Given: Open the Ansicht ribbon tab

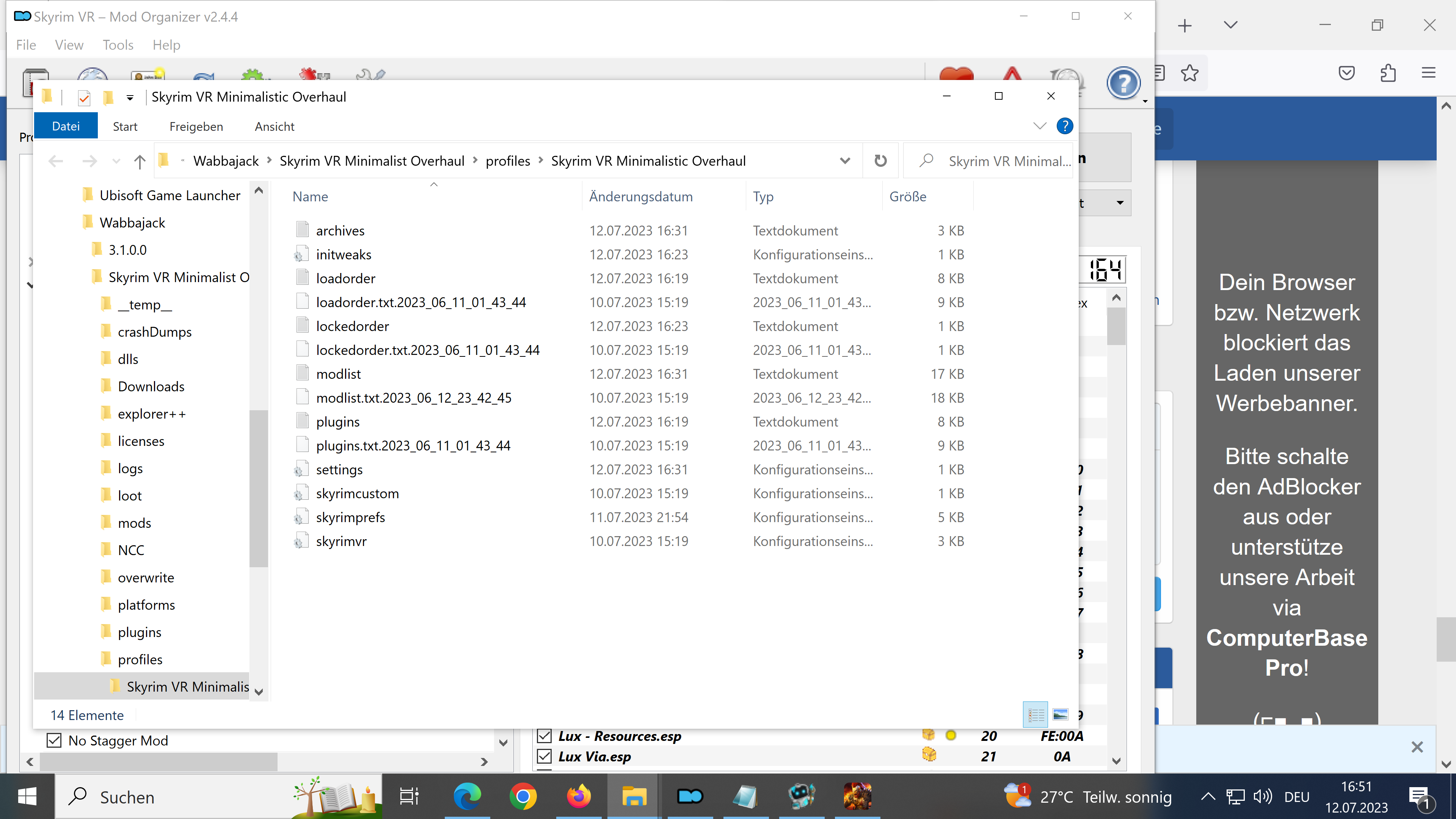Looking at the screenshot, I should [274, 127].
